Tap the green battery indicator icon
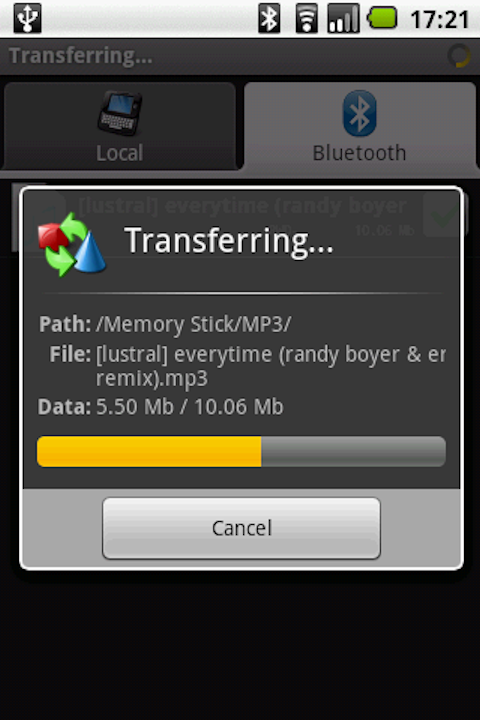The height and width of the screenshot is (720, 480). coord(382,18)
